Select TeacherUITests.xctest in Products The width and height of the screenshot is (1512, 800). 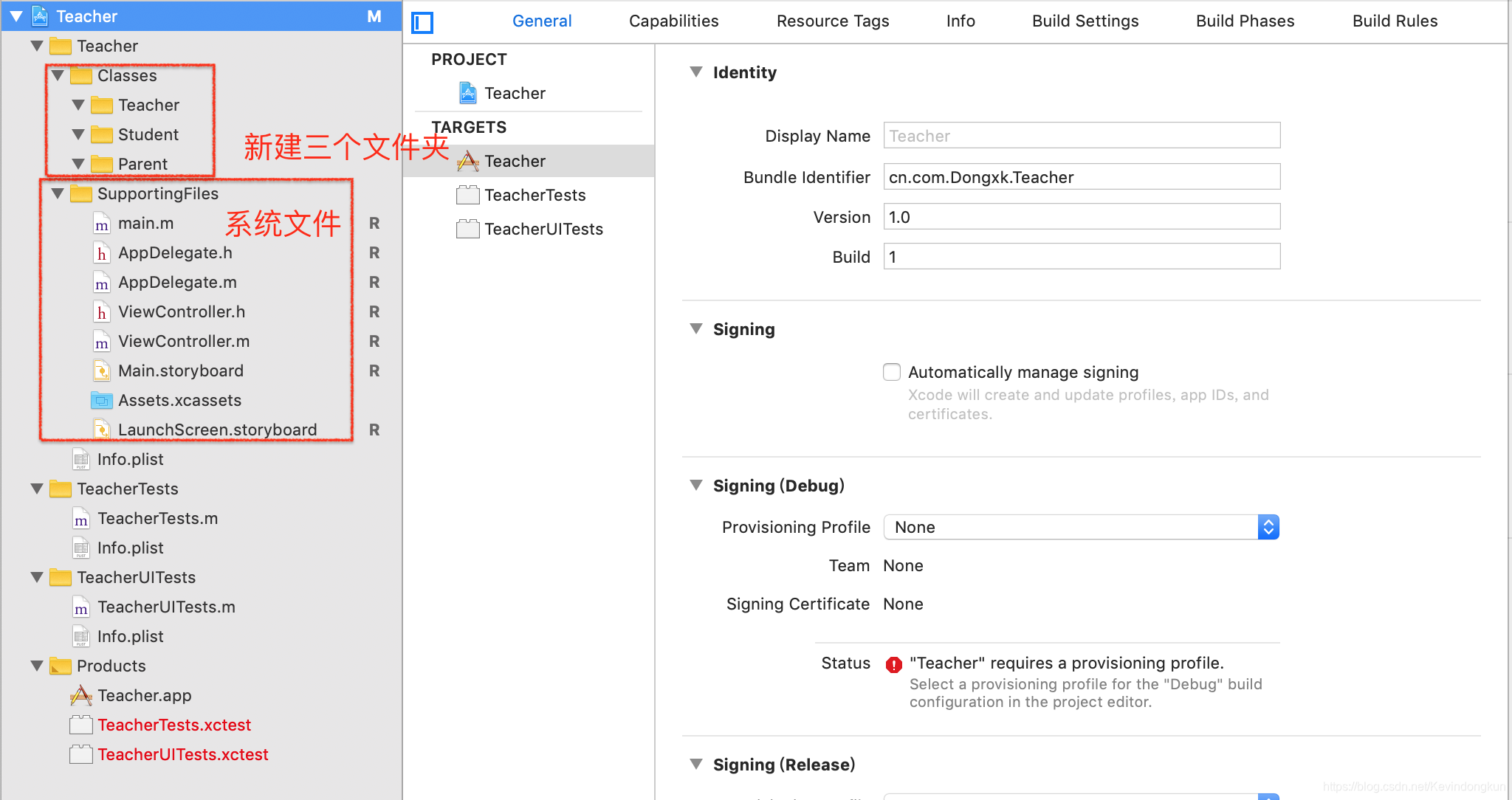[x=182, y=754]
